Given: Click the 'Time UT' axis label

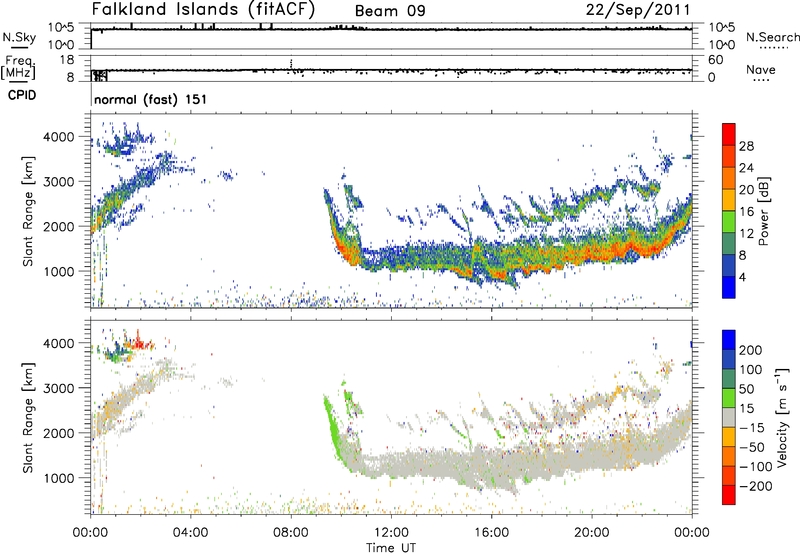Looking at the screenshot, I should click(391, 548).
